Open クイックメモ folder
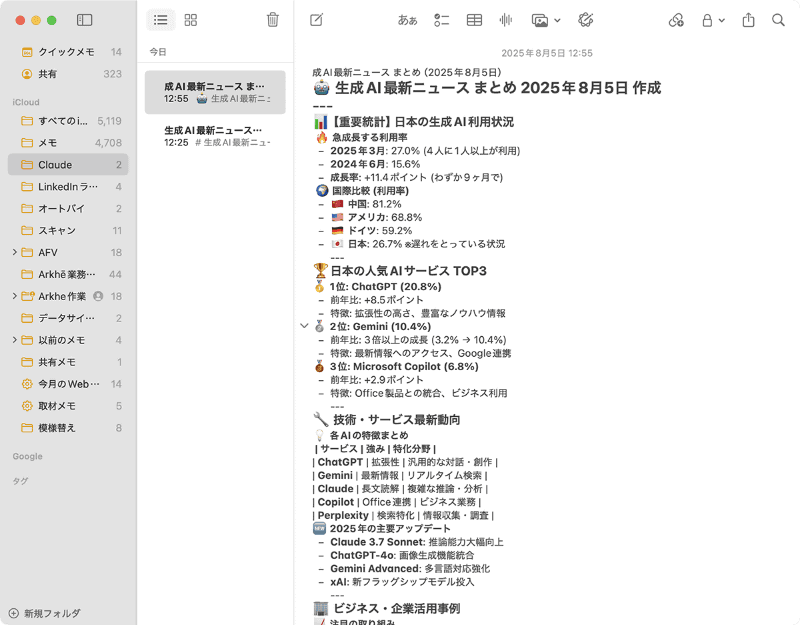 click(68, 52)
